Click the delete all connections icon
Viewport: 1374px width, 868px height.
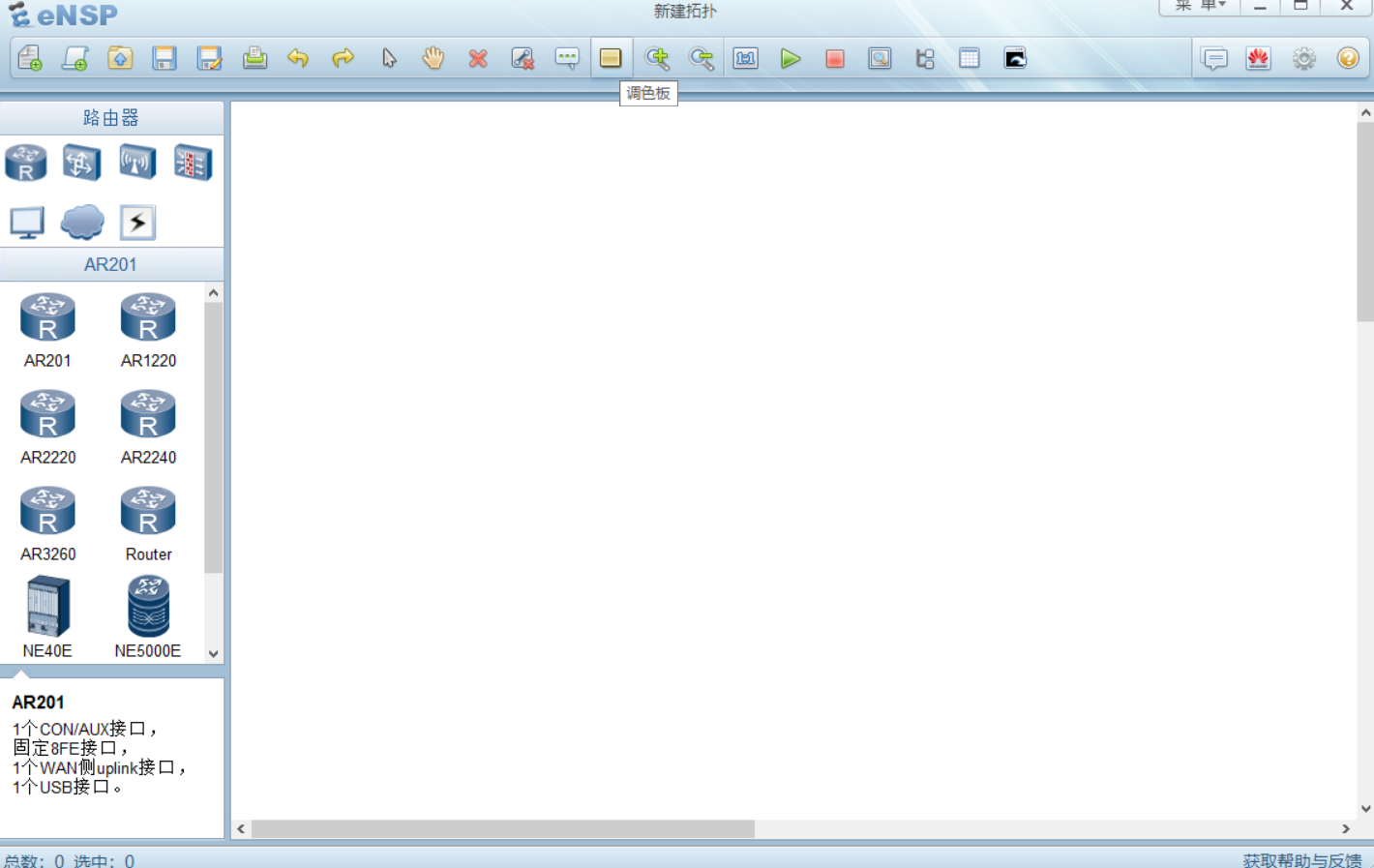pos(523,58)
